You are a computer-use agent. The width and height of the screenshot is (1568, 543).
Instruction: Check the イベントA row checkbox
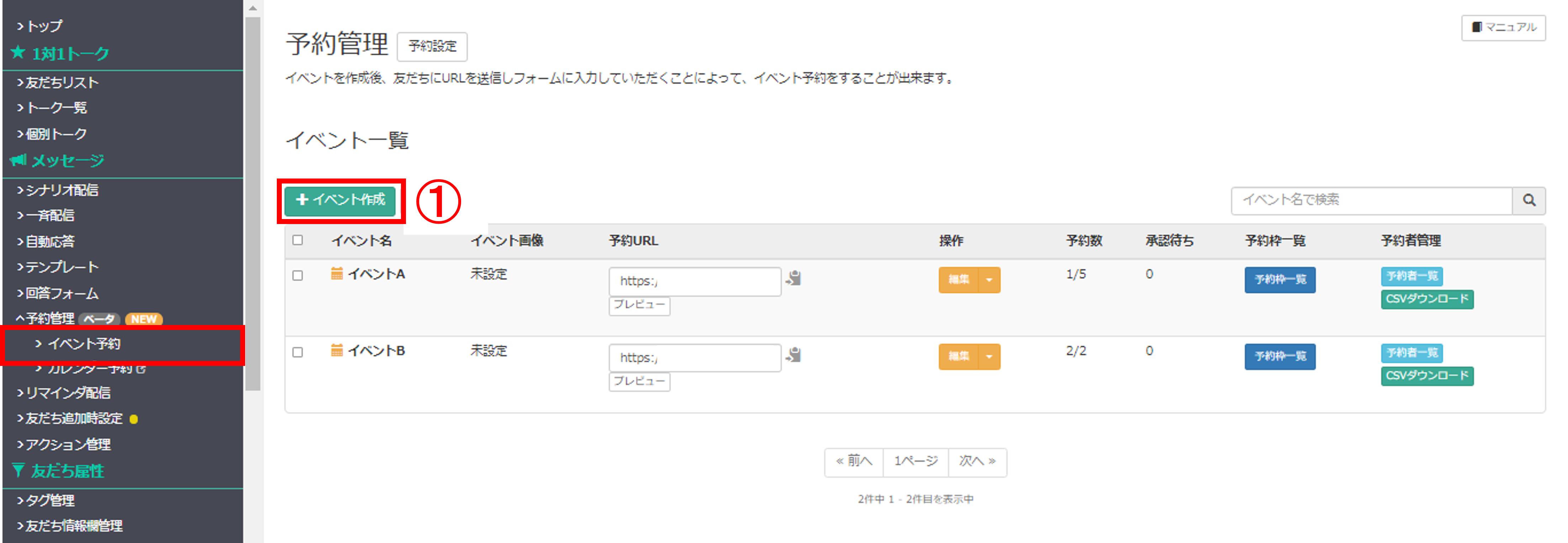pyautogui.click(x=298, y=276)
